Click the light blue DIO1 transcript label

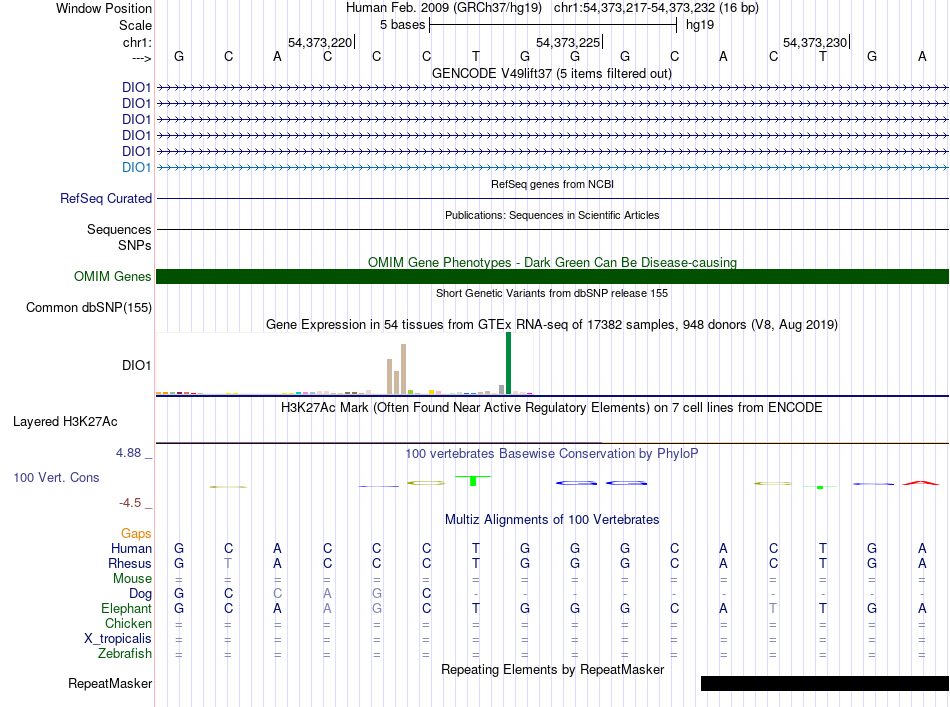(136, 167)
